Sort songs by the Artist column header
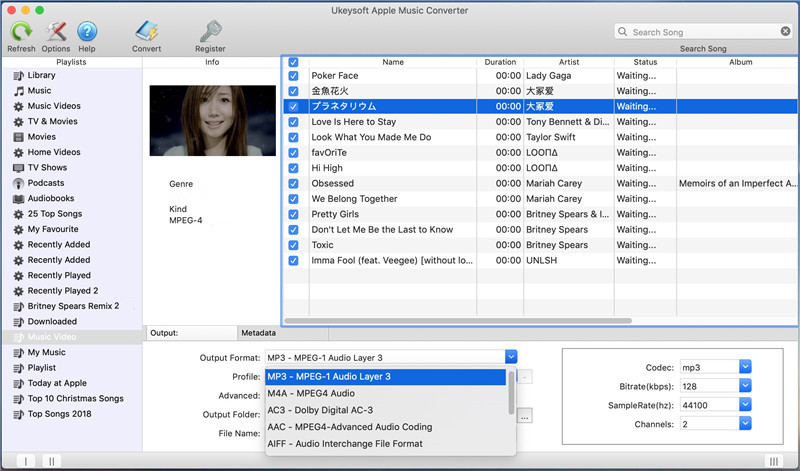Screen dimensions: 800x471 coord(569,62)
